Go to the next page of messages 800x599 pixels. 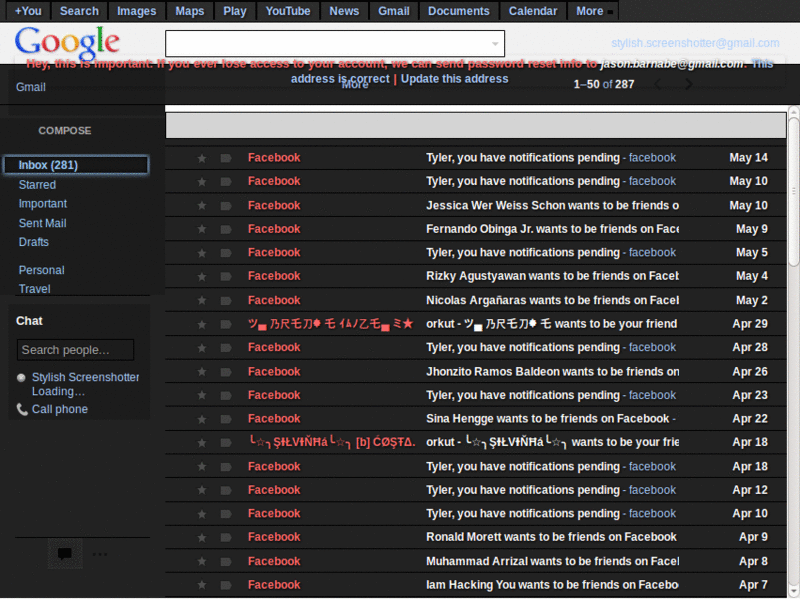689,84
